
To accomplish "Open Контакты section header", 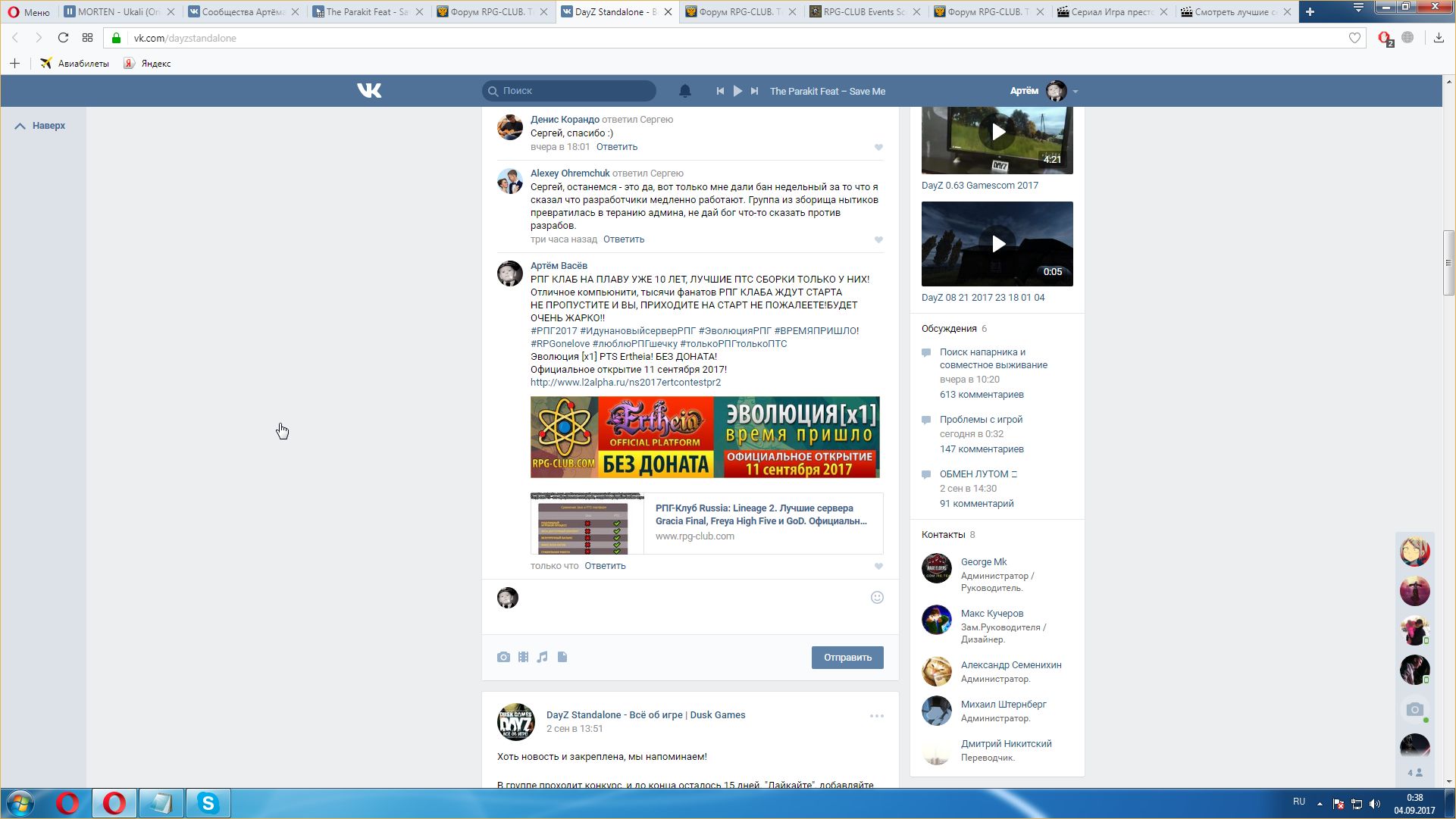I will [944, 535].
